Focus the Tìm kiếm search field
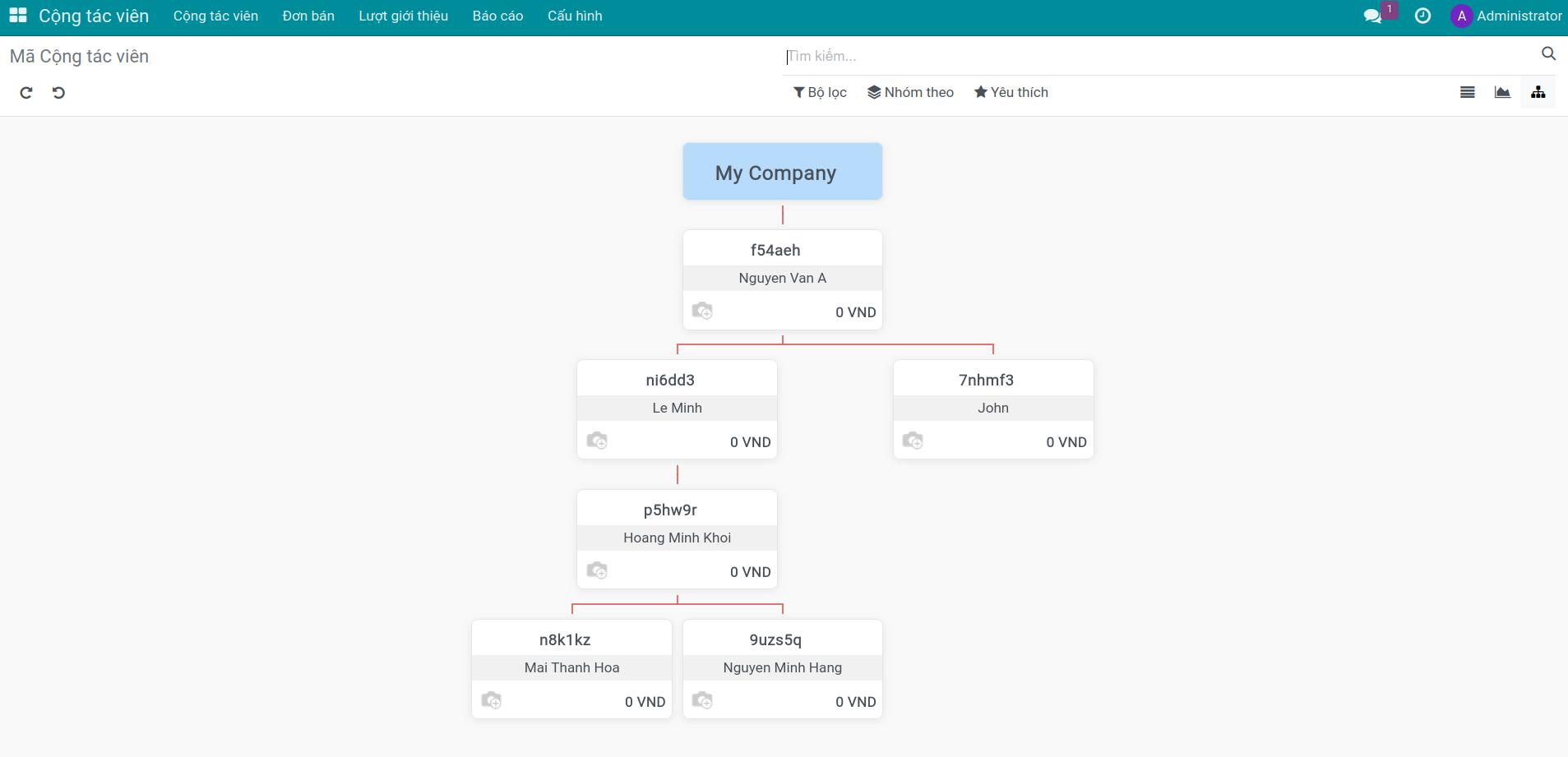Image resolution: width=1568 pixels, height=757 pixels. (1159, 56)
